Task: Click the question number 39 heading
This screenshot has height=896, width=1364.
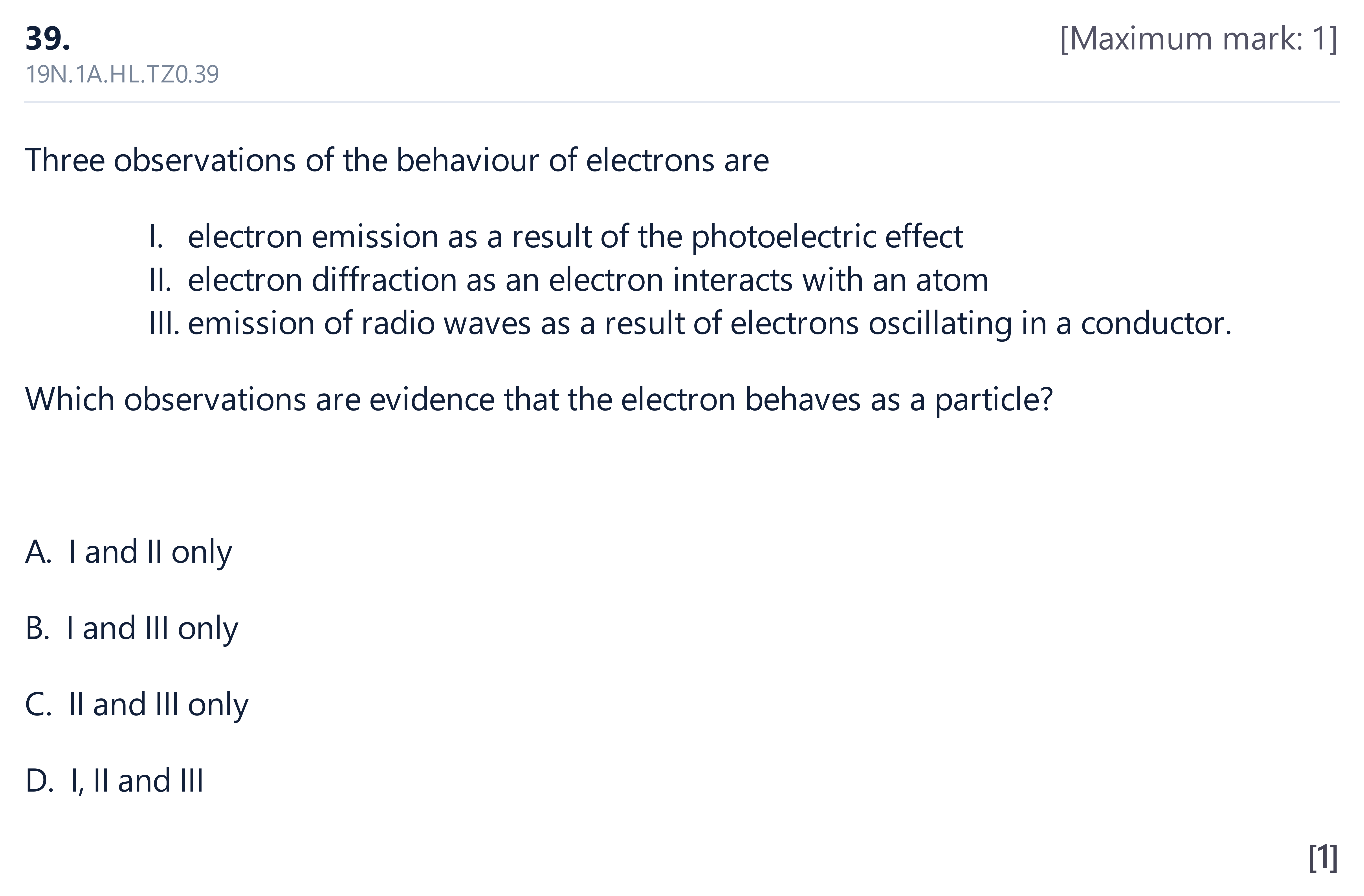Action: [x=48, y=39]
